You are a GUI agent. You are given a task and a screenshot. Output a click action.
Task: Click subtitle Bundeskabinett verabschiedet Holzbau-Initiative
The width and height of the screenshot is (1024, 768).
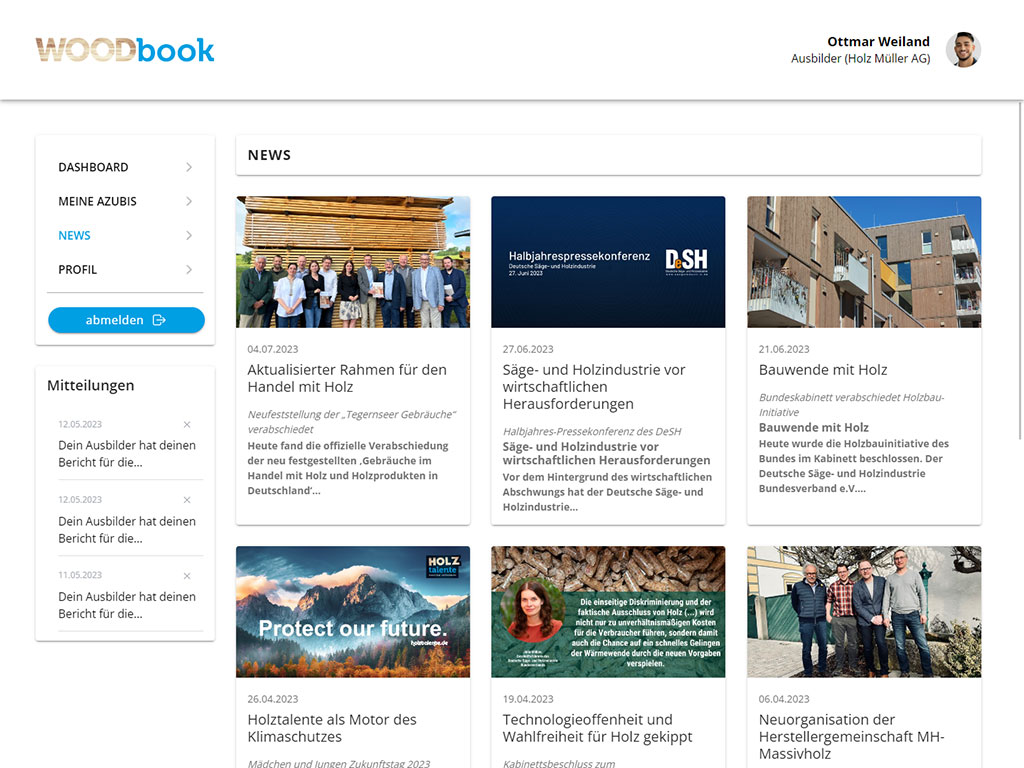click(851, 405)
